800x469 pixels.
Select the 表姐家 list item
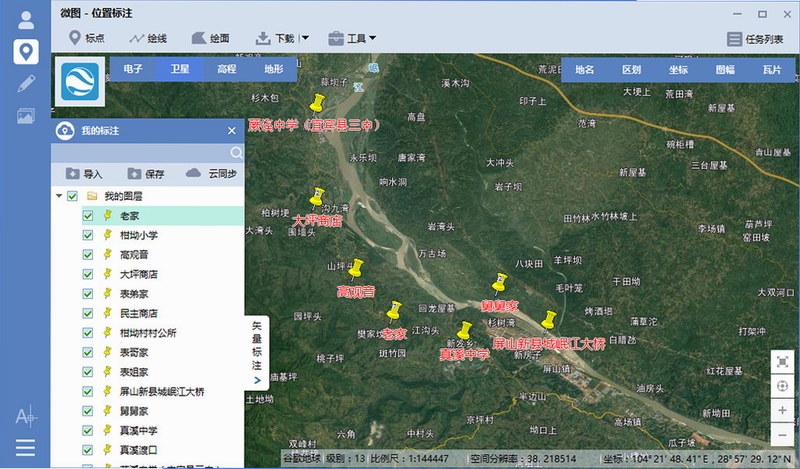163,372
